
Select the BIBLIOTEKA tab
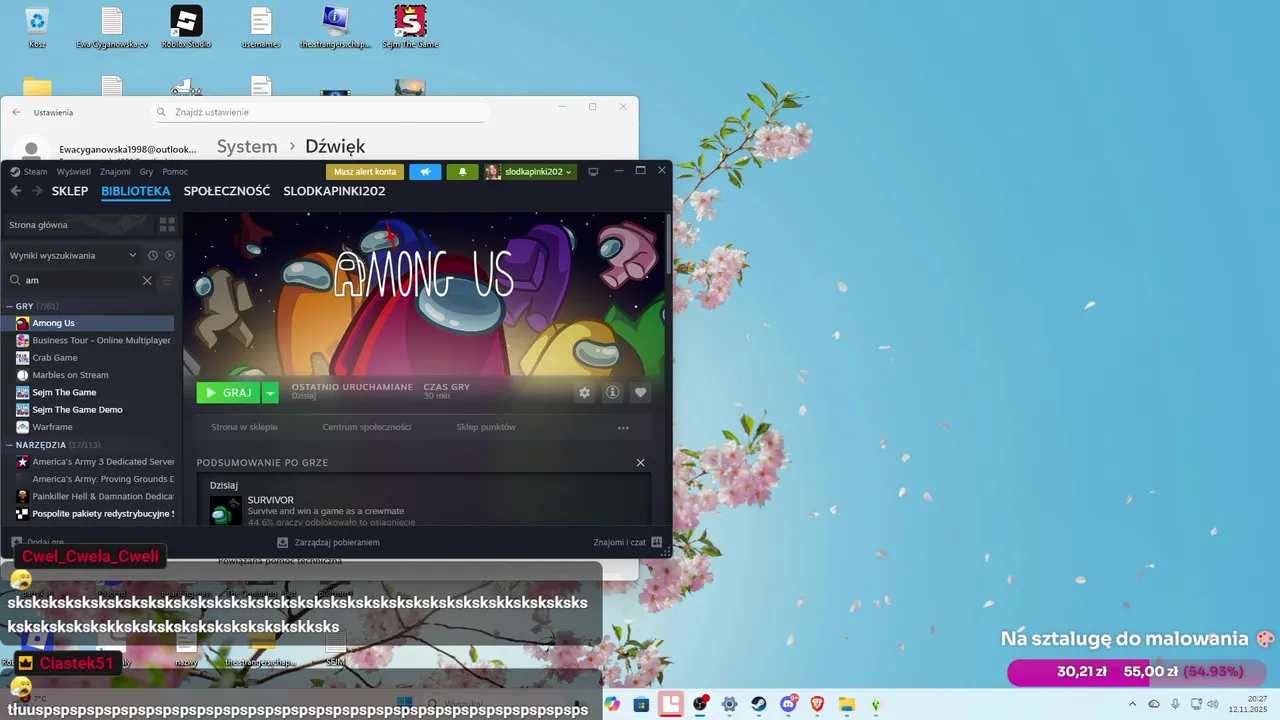(x=136, y=191)
